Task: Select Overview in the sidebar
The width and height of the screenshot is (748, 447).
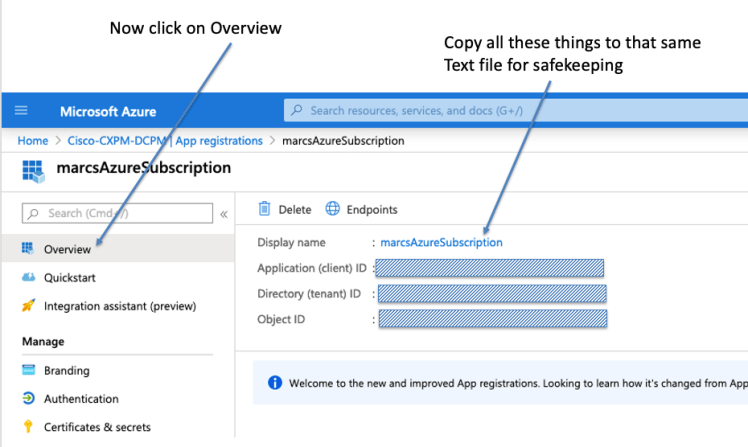Action: pyautogui.click(x=118, y=249)
